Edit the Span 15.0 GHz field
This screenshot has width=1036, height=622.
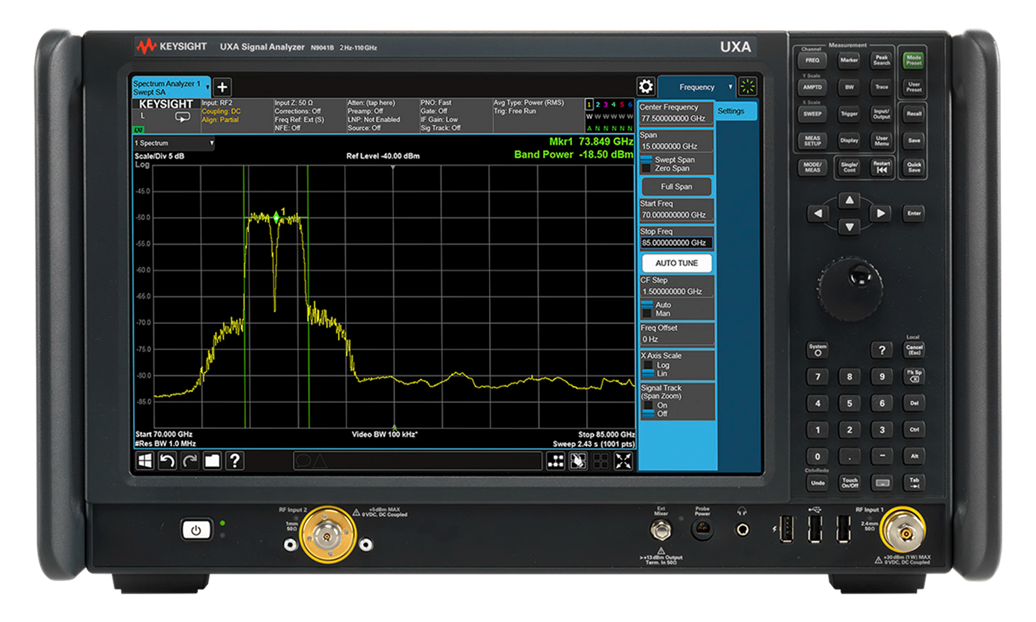tap(677, 141)
